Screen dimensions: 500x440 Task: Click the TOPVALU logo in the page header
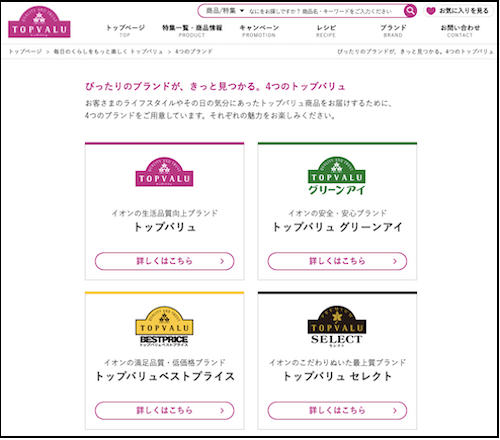[x=39, y=22]
